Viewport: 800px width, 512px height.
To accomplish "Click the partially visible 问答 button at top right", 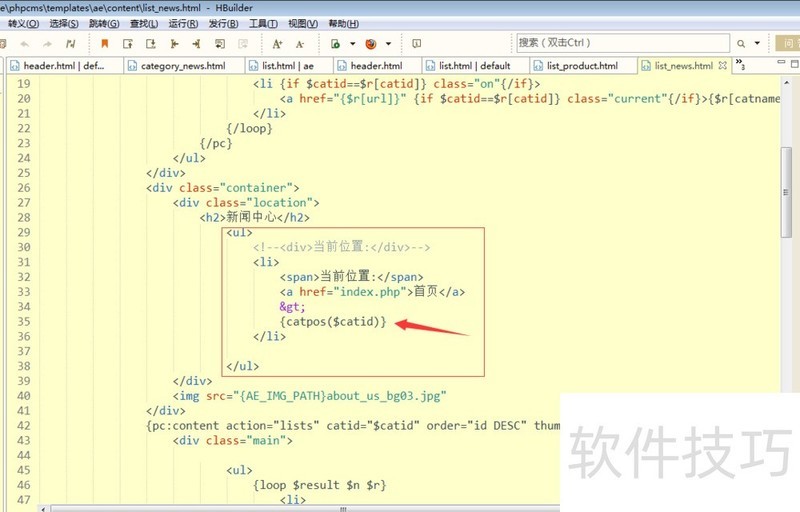I will click(788, 43).
